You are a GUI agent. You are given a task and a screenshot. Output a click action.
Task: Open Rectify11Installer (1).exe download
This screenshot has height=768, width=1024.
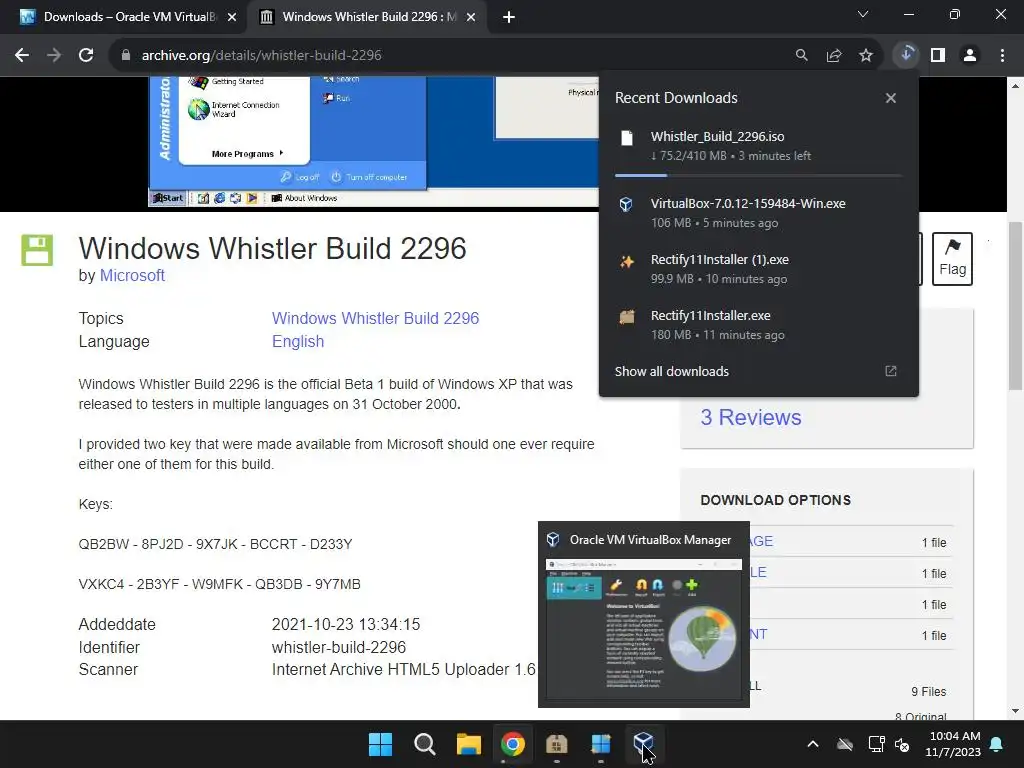(759, 269)
